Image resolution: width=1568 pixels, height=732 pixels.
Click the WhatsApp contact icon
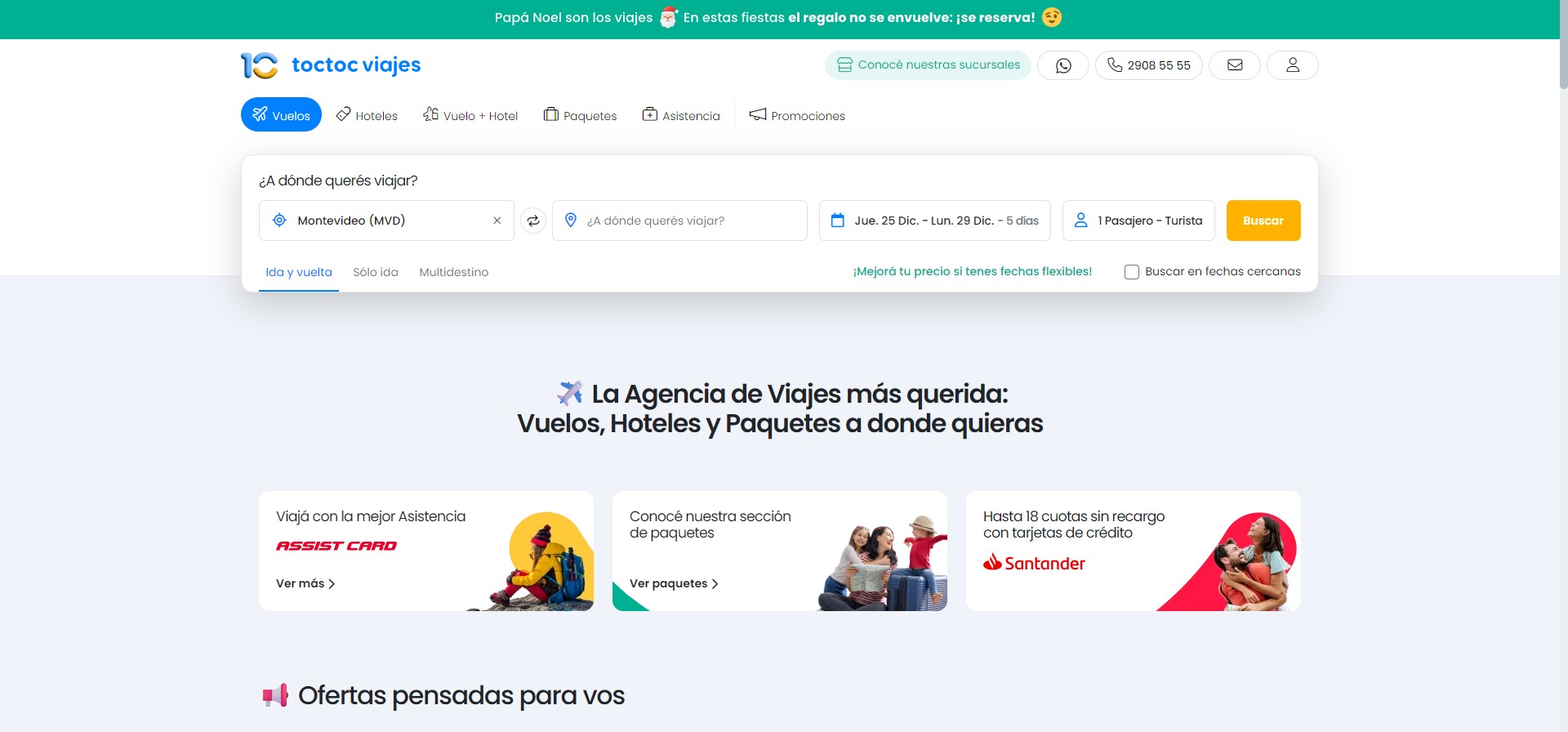point(1062,65)
